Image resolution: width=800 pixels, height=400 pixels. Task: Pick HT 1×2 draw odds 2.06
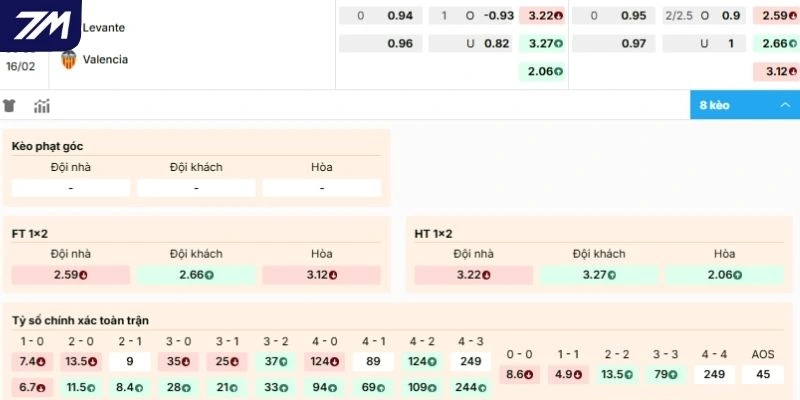[724, 274]
